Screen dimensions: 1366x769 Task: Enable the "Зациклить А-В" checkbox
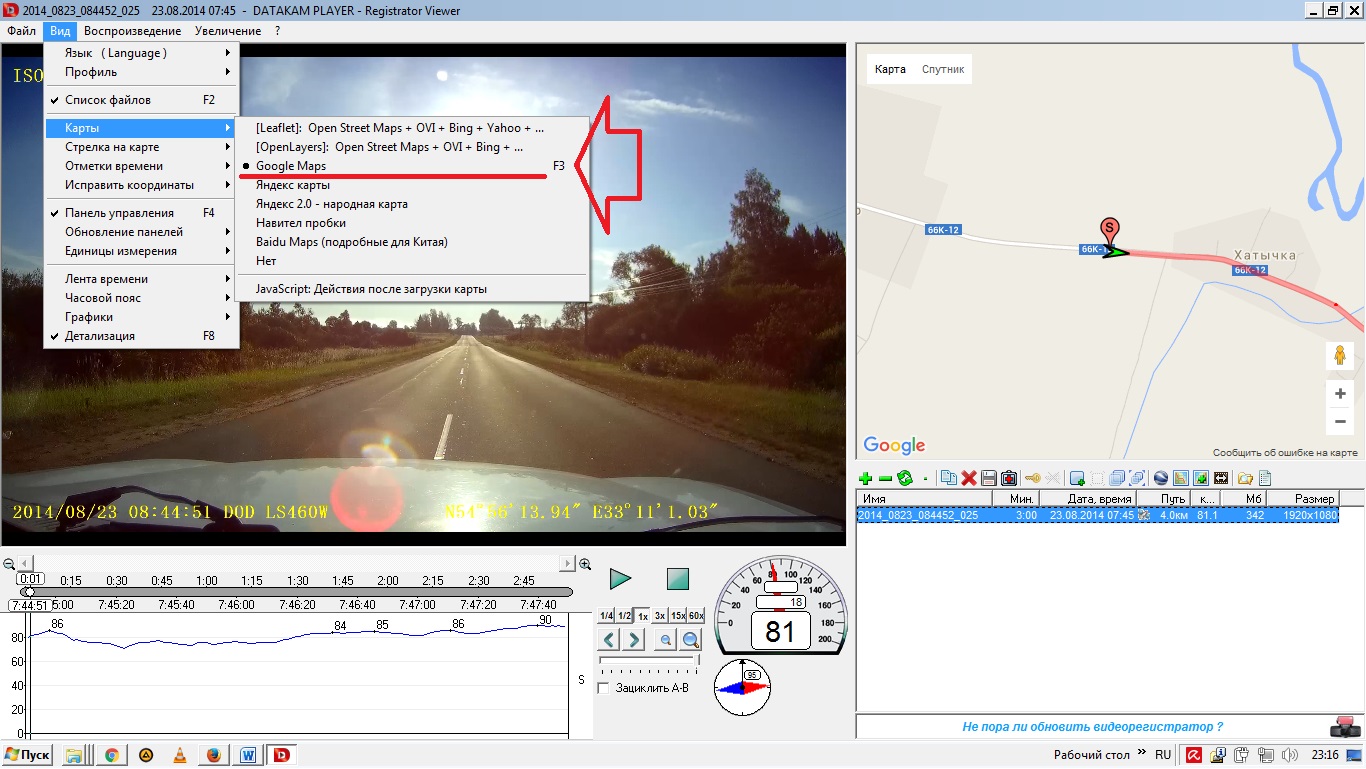603,688
